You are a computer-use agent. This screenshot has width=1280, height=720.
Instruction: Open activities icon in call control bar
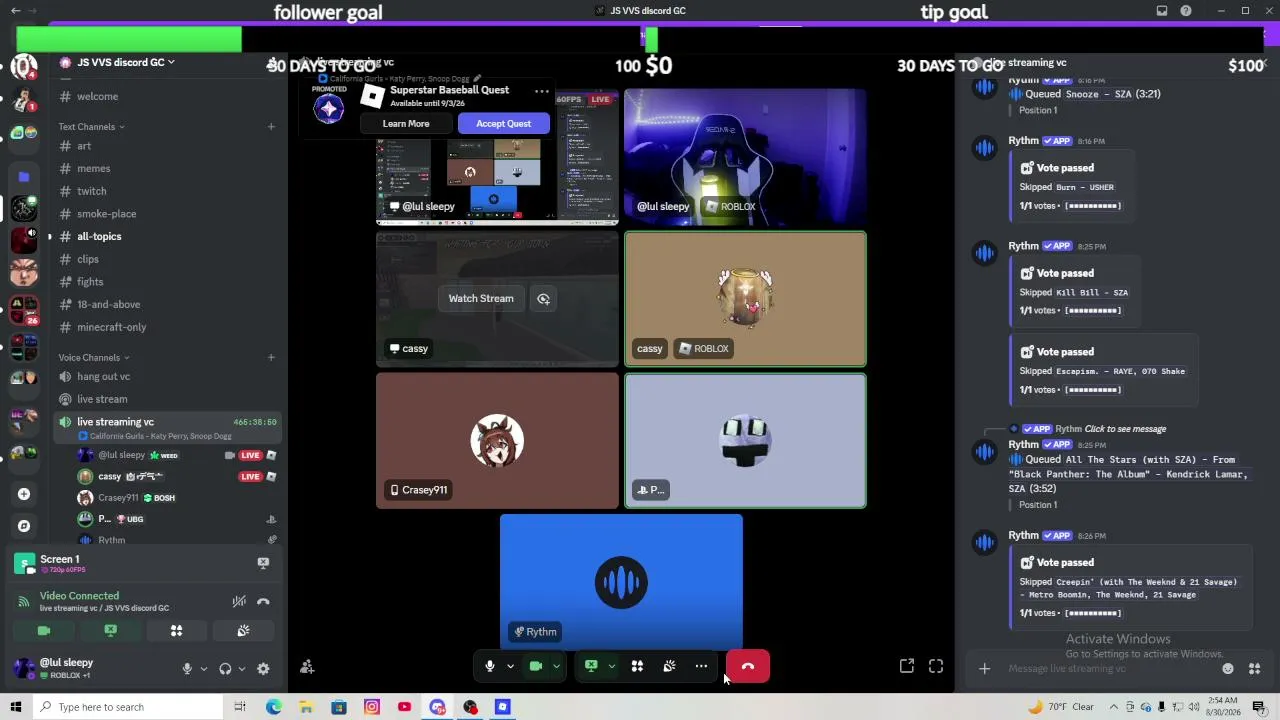[637, 666]
